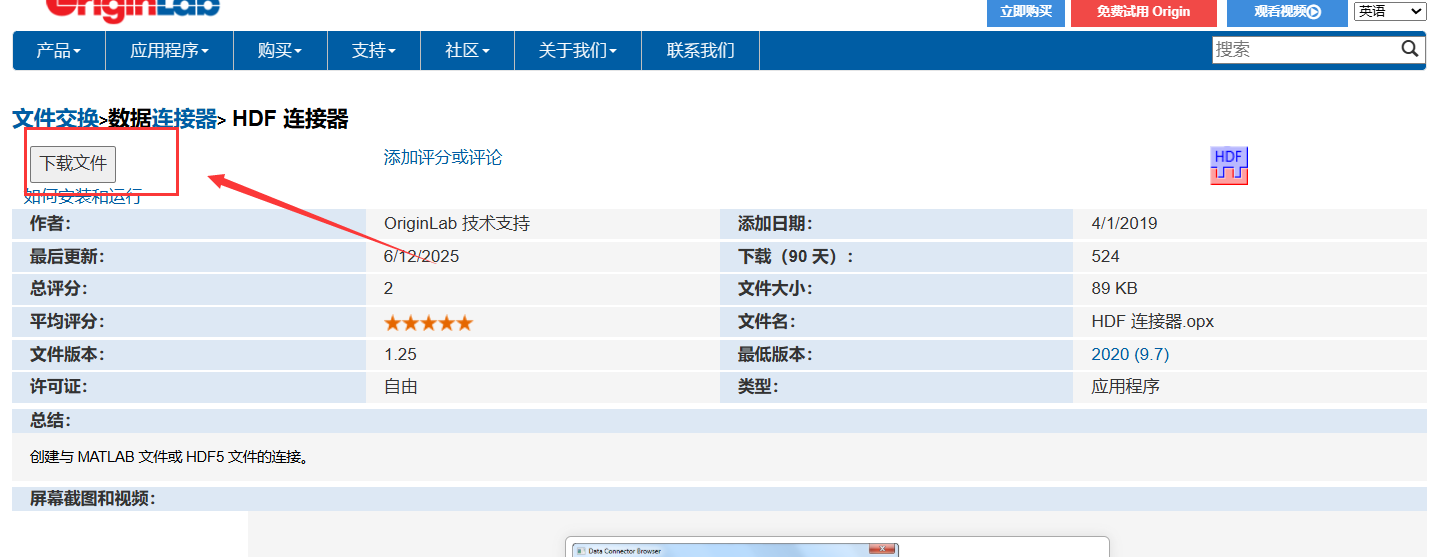
Task: Click the search magnifier icon
Action: click(x=1409, y=49)
